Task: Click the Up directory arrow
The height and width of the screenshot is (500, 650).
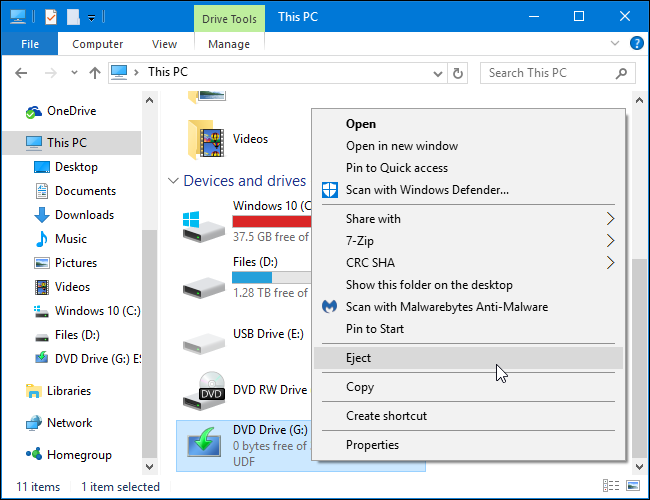Action: [95, 73]
